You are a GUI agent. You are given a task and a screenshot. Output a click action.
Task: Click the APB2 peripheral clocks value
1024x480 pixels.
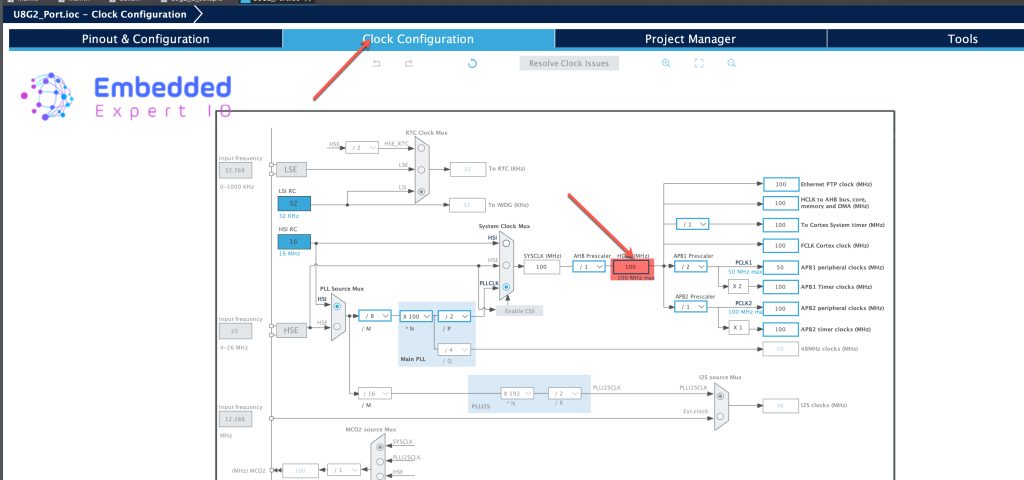pyautogui.click(x=780, y=308)
